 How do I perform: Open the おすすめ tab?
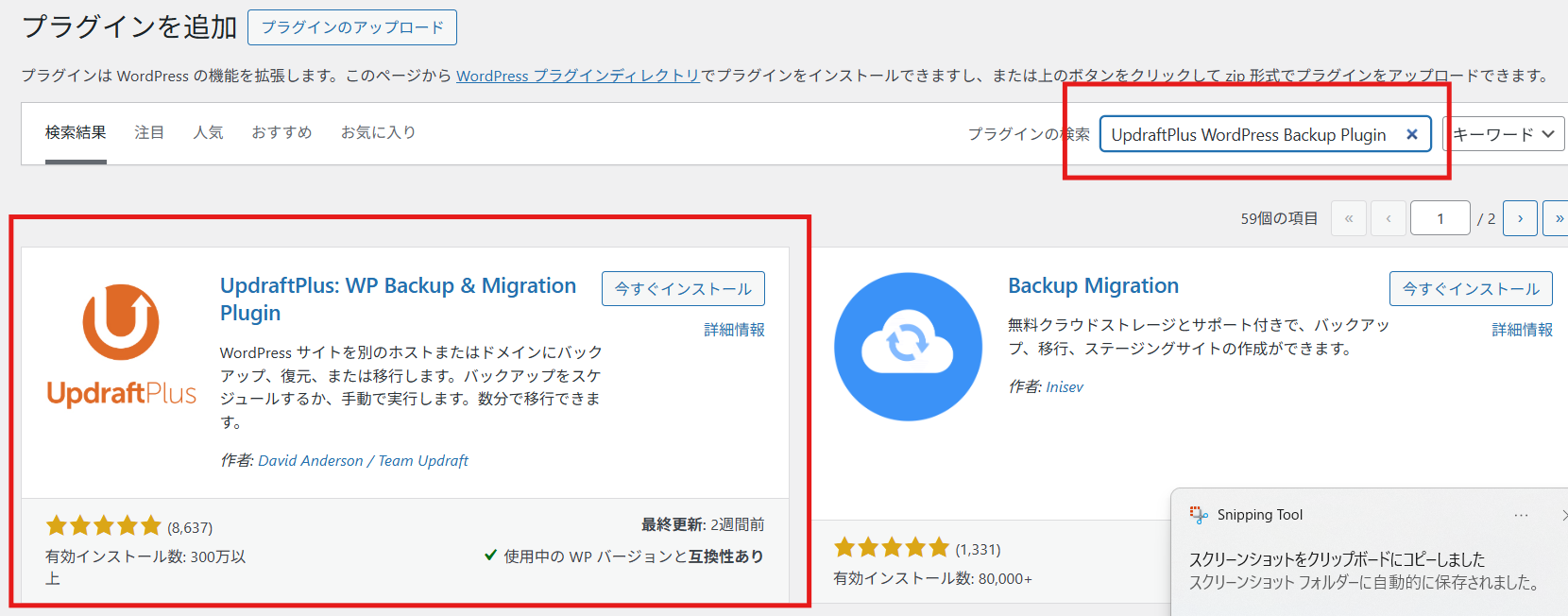281,132
